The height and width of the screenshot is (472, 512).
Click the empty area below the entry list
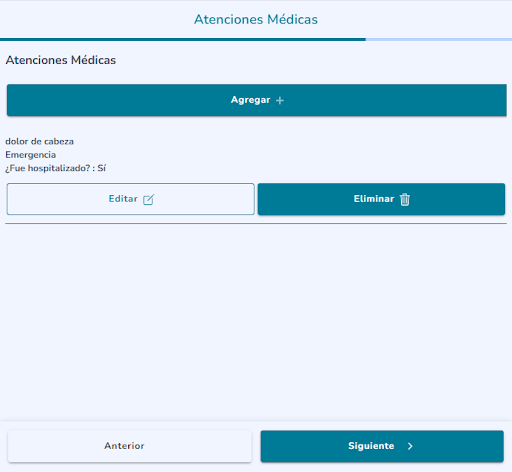pyautogui.click(x=256, y=320)
